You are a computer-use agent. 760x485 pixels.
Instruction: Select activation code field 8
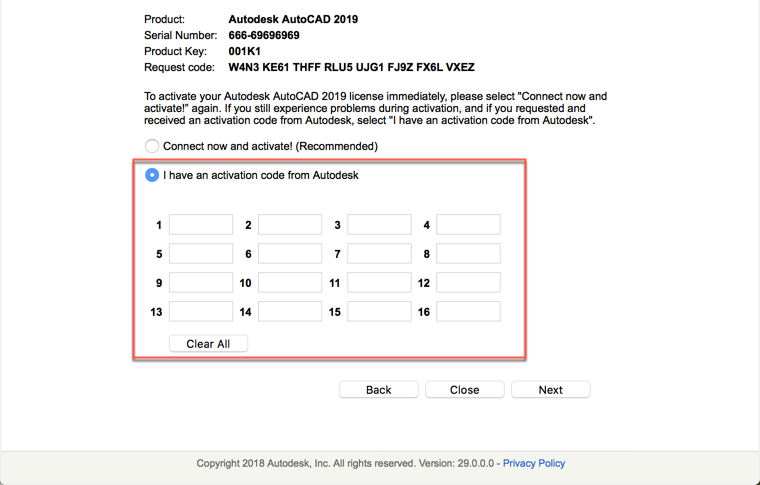coord(468,254)
